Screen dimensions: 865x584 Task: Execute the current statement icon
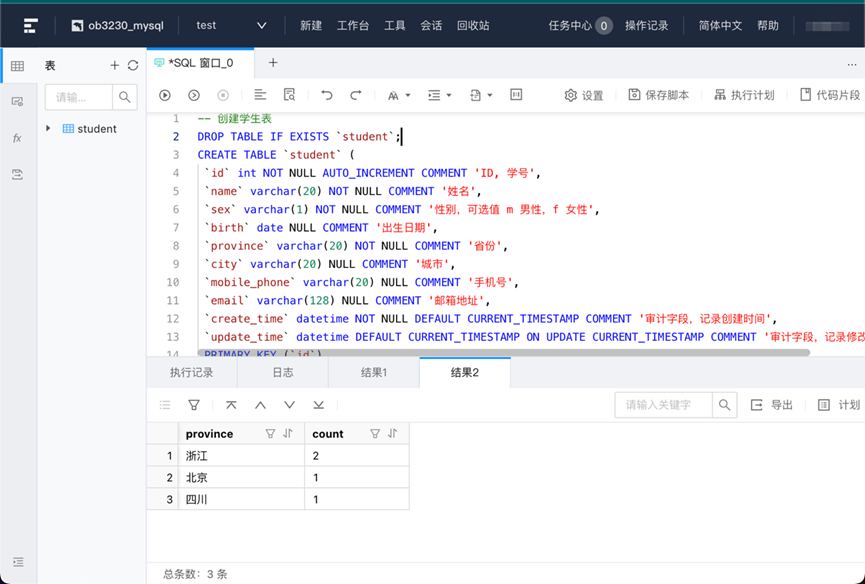click(193, 95)
